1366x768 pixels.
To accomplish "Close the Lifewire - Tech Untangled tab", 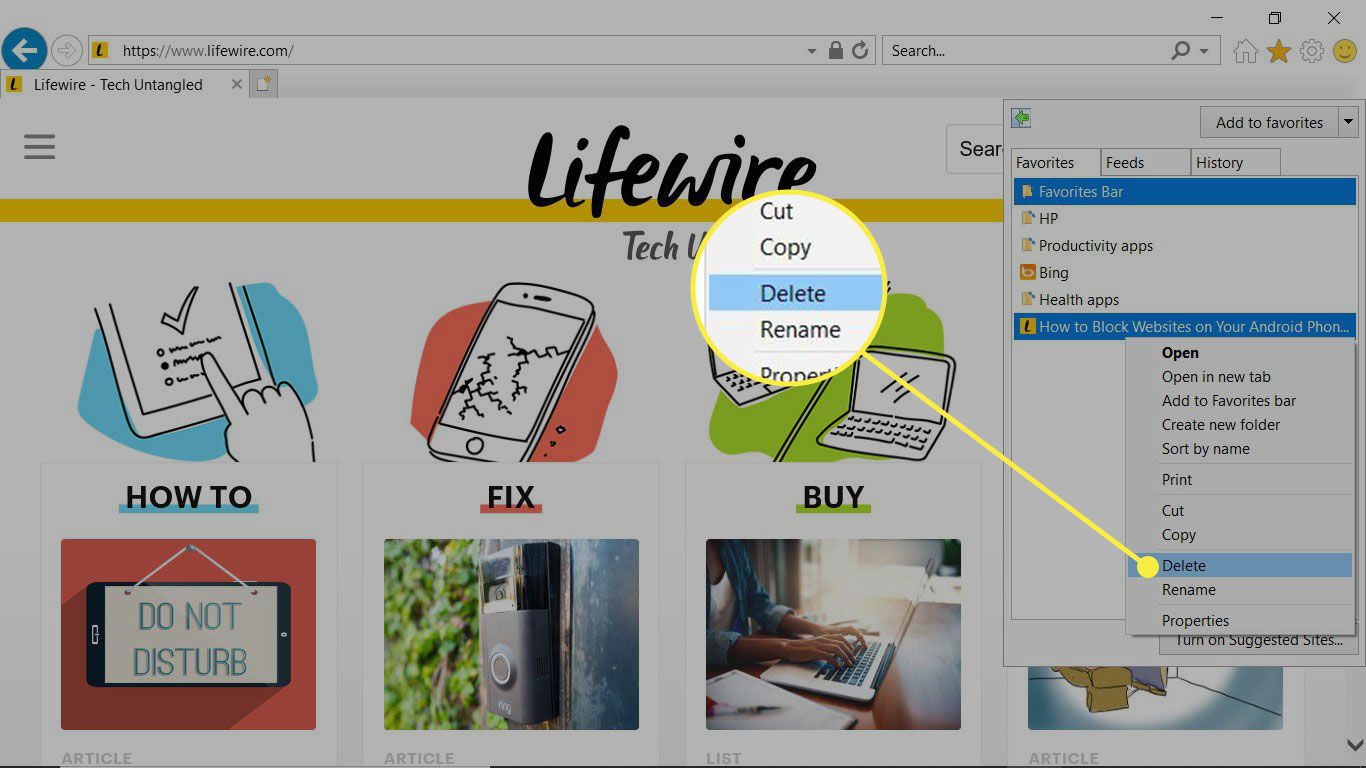I will tap(237, 85).
